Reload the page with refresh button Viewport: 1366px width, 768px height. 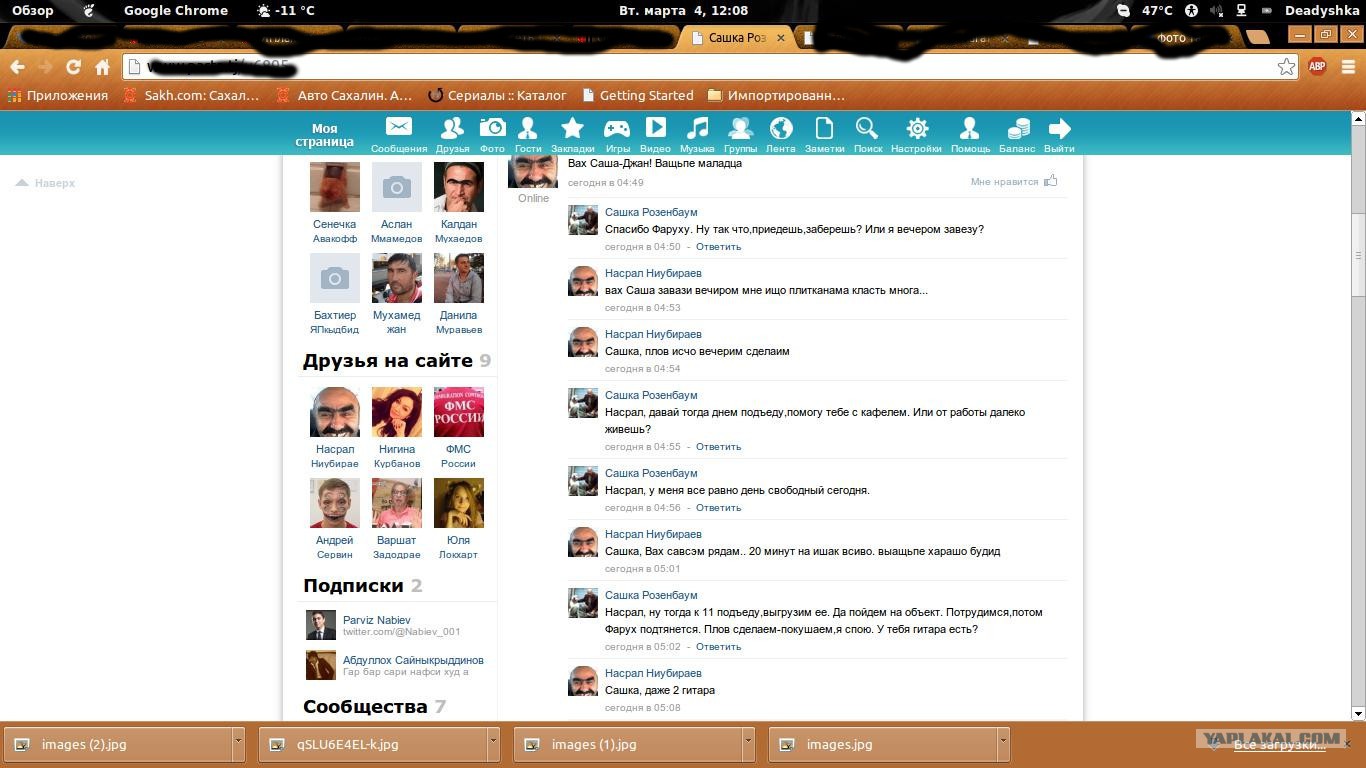coord(73,67)
